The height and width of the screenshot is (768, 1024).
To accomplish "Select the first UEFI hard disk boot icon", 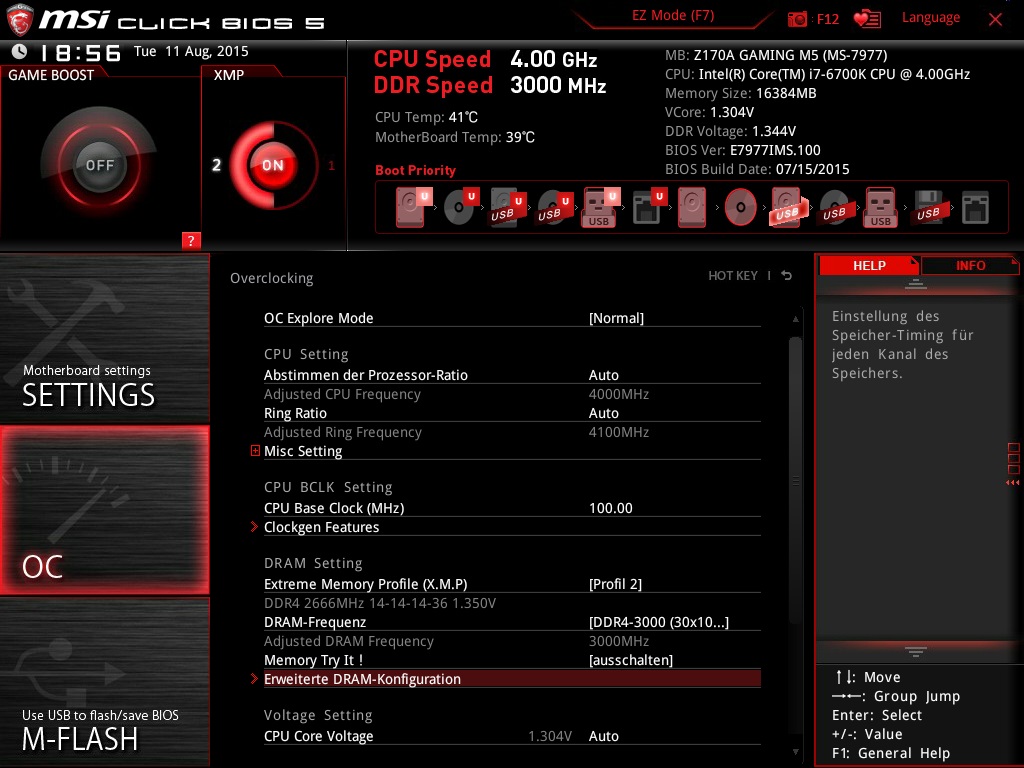I will coord(413,207).
